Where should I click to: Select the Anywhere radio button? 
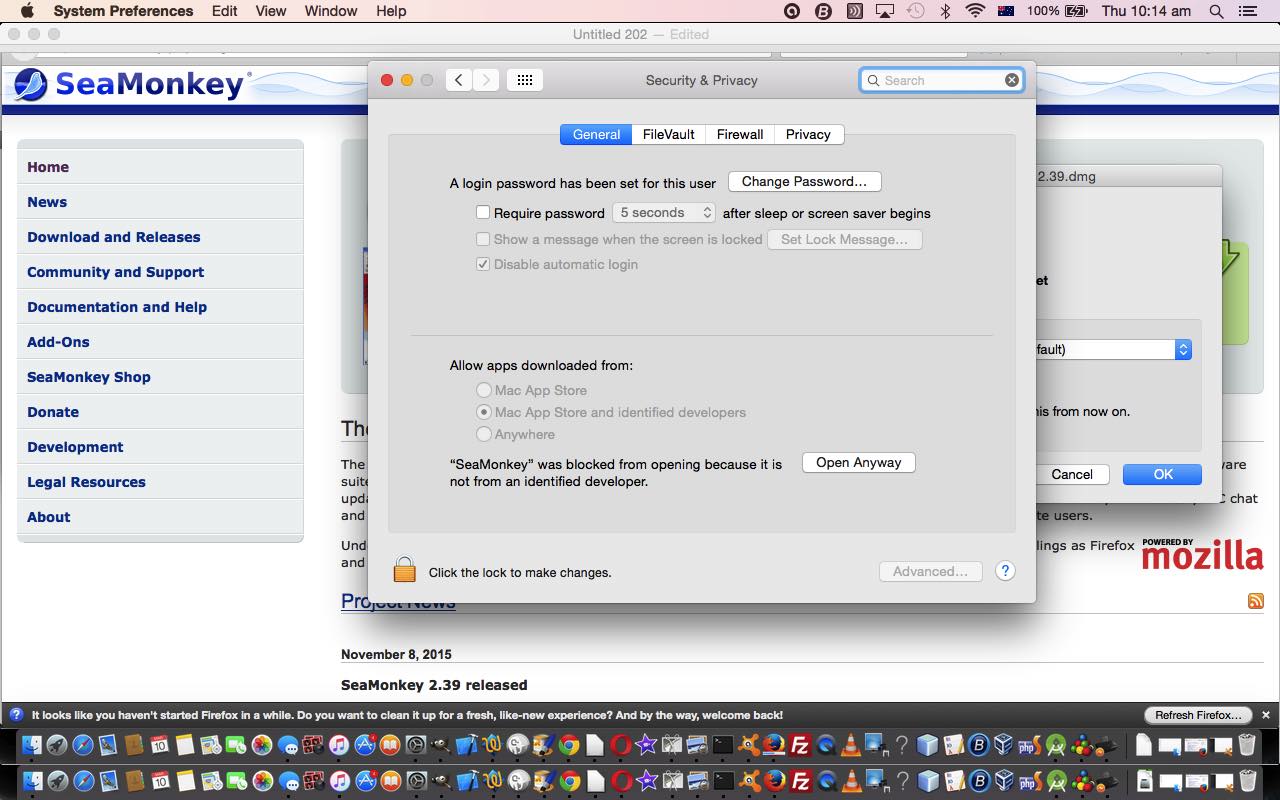pos(484,434)
